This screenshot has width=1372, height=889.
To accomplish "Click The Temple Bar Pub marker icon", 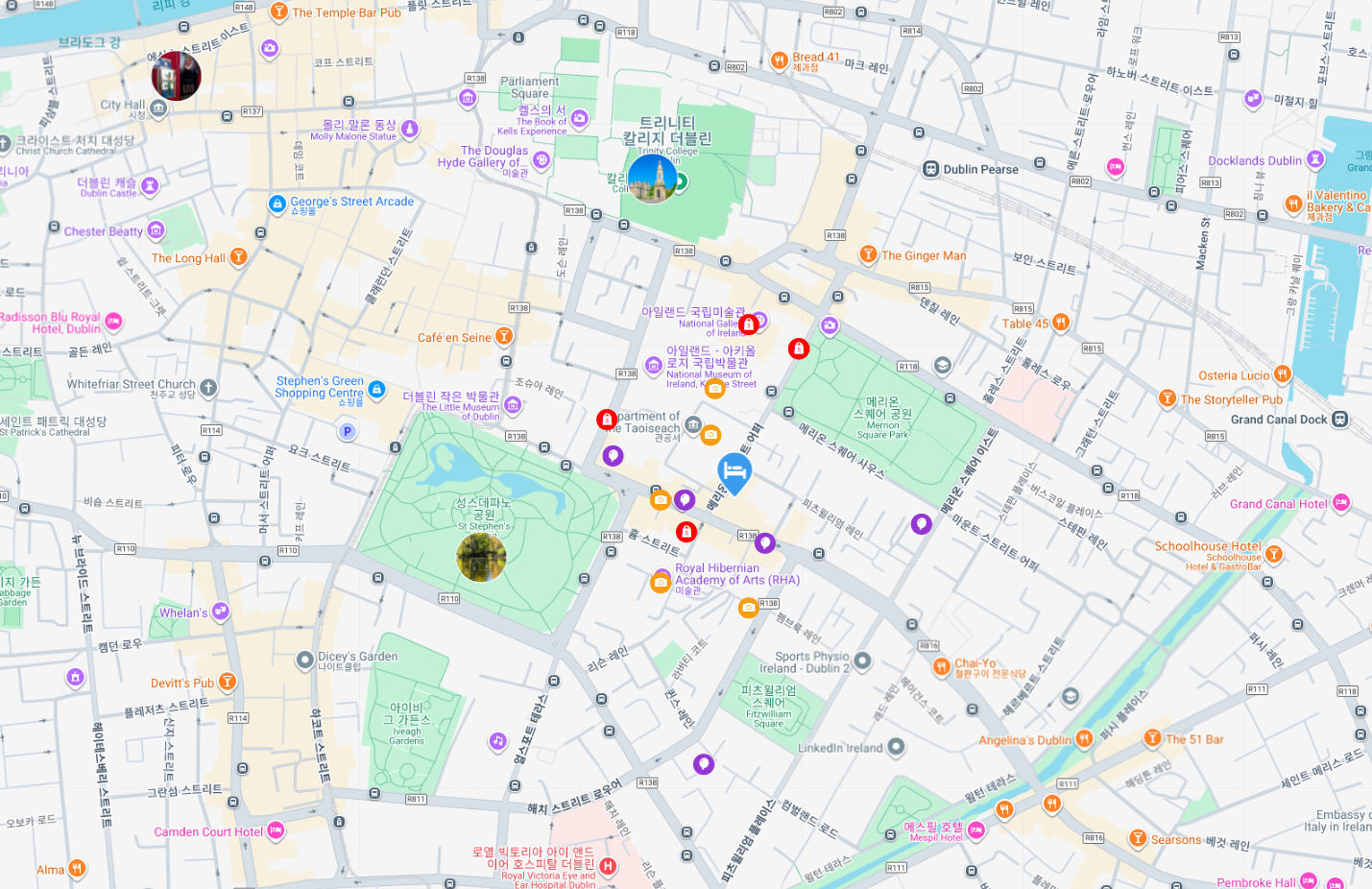I will (x=278, y=12).
